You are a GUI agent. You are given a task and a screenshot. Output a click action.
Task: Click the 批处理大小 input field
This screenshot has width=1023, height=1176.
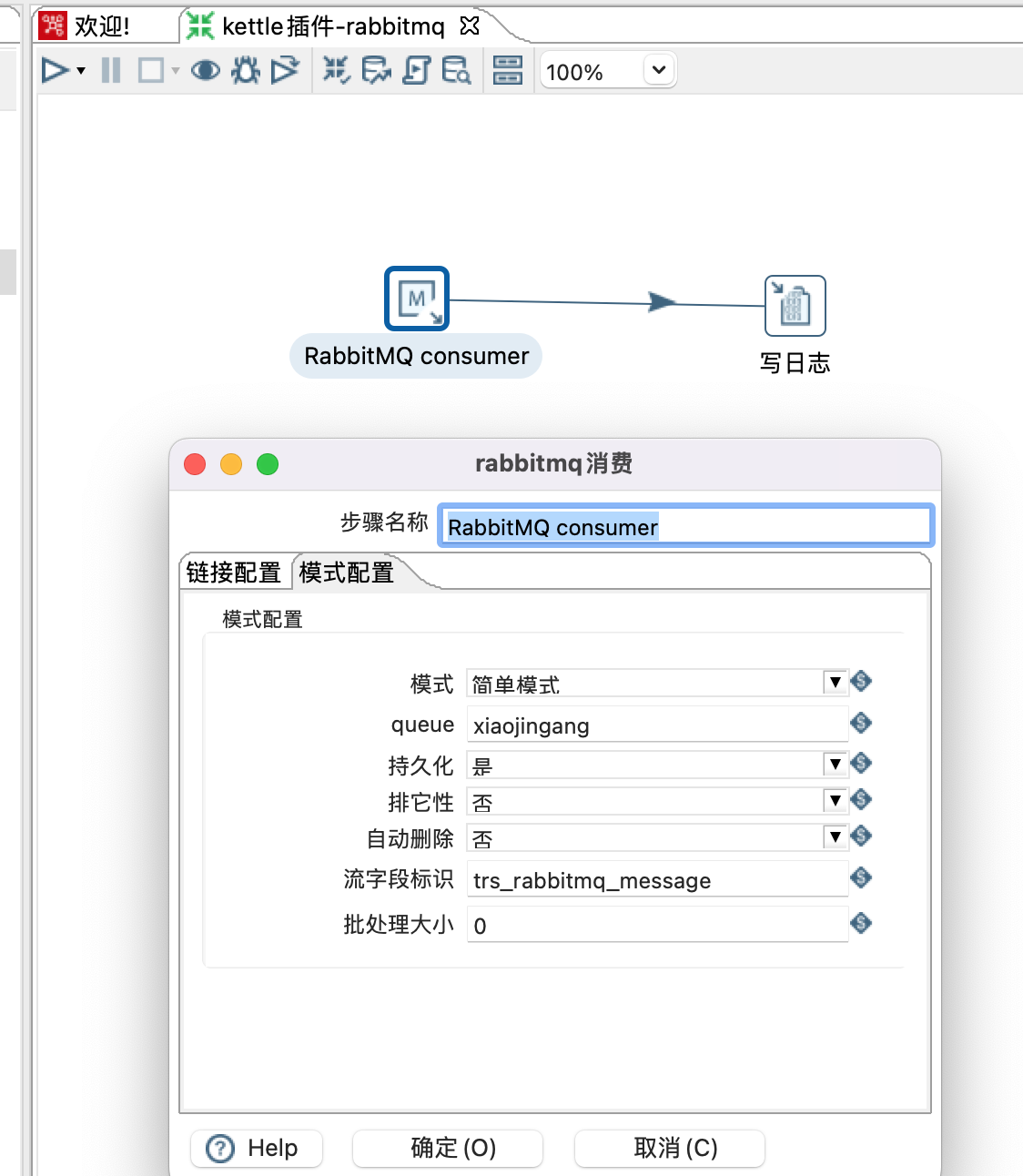[x=657, y=925]
